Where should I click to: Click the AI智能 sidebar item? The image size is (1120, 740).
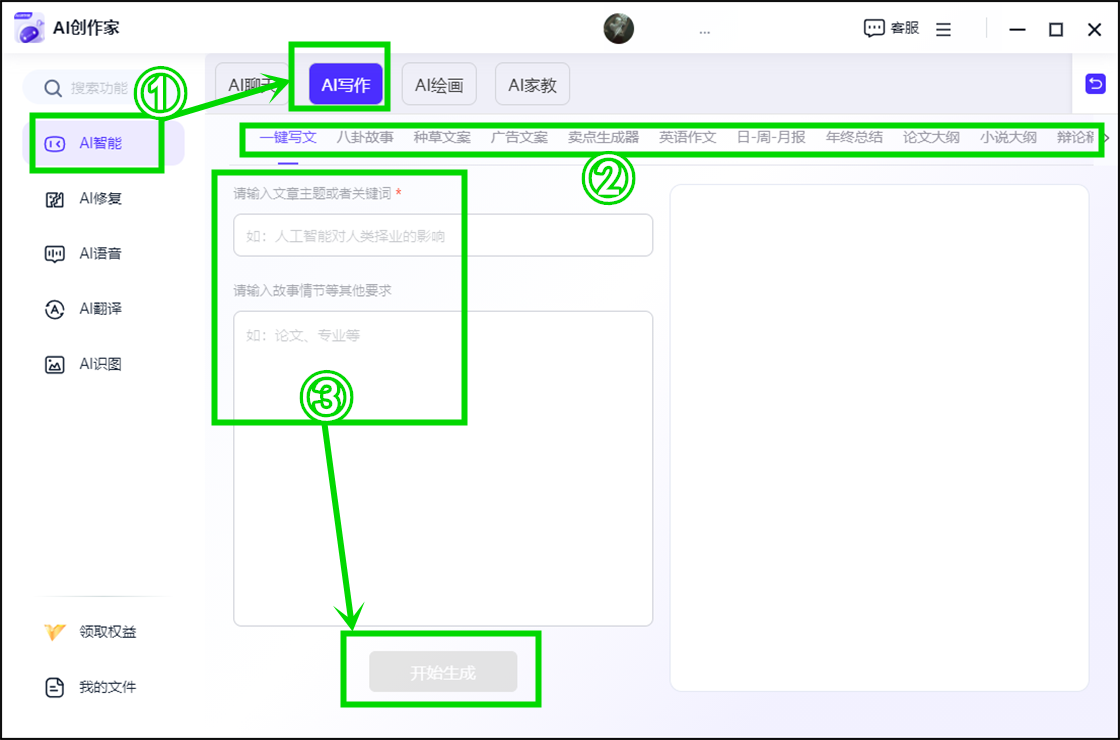tap(100, 144)
